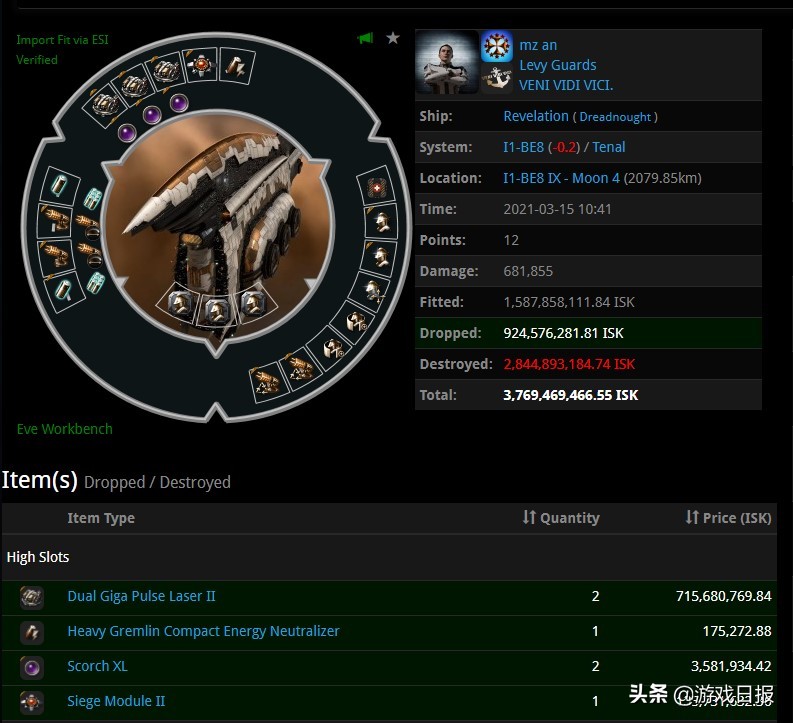Click the Revelation ship render in the wheel
Screen dimensions: 793x723
pyautogui.click(x=217, y=228)
